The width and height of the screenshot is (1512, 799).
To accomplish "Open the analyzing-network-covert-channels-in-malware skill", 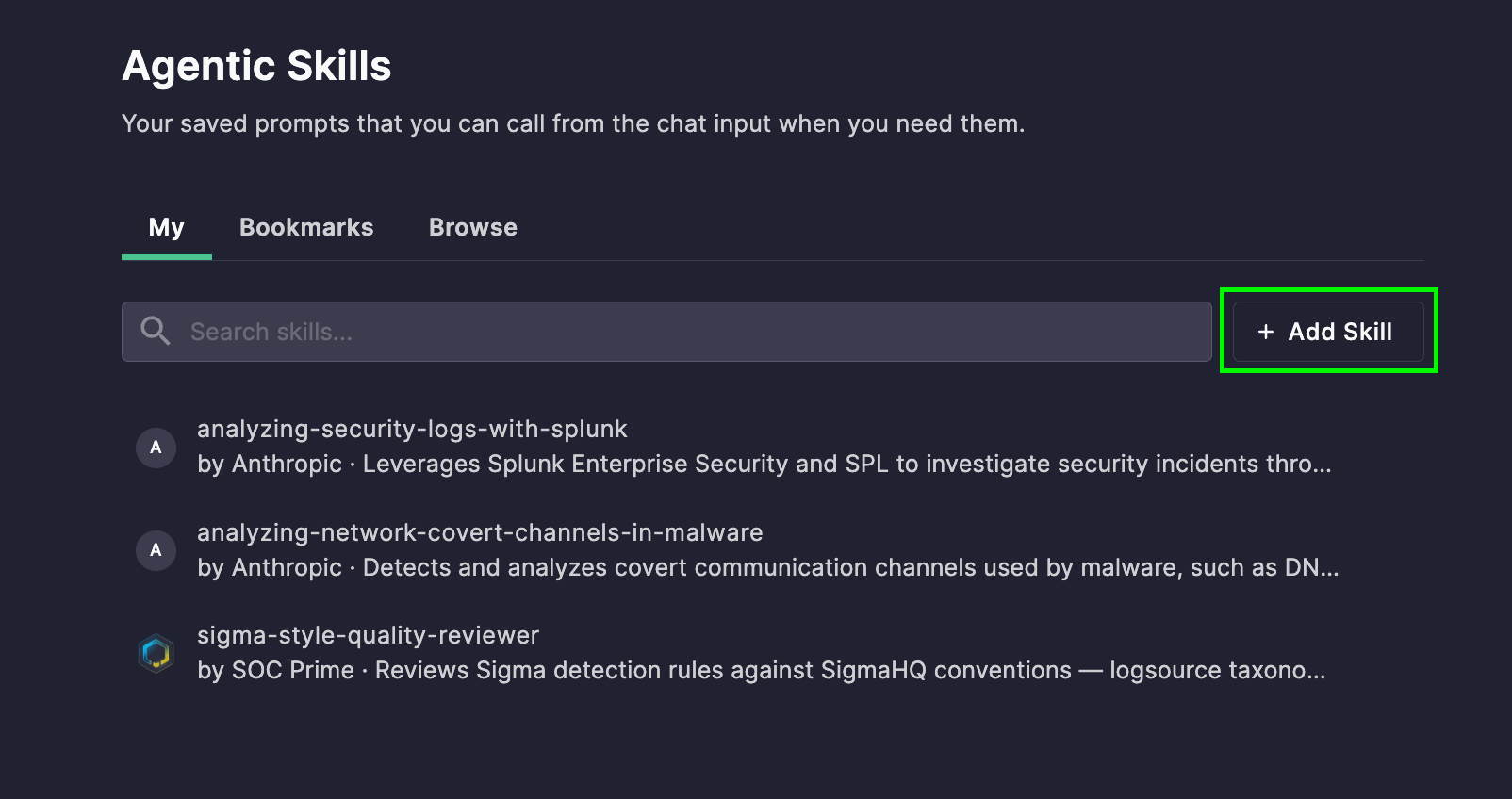I will (480, 532).
